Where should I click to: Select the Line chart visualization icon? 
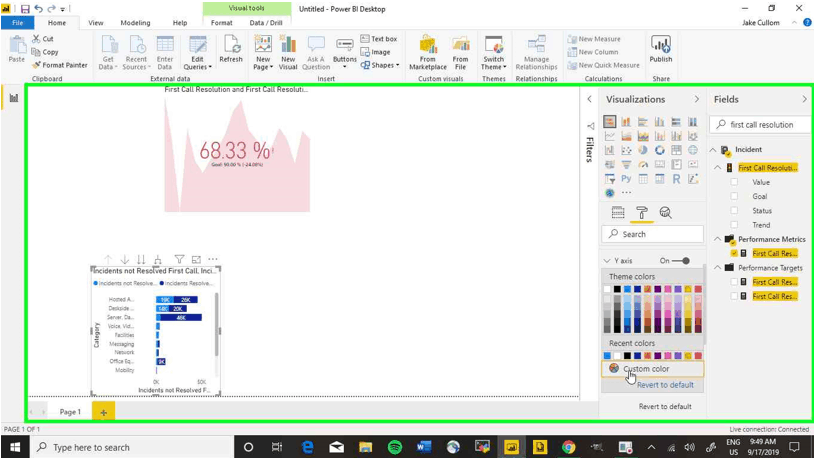pyautogui.click(x=610, y=136)
